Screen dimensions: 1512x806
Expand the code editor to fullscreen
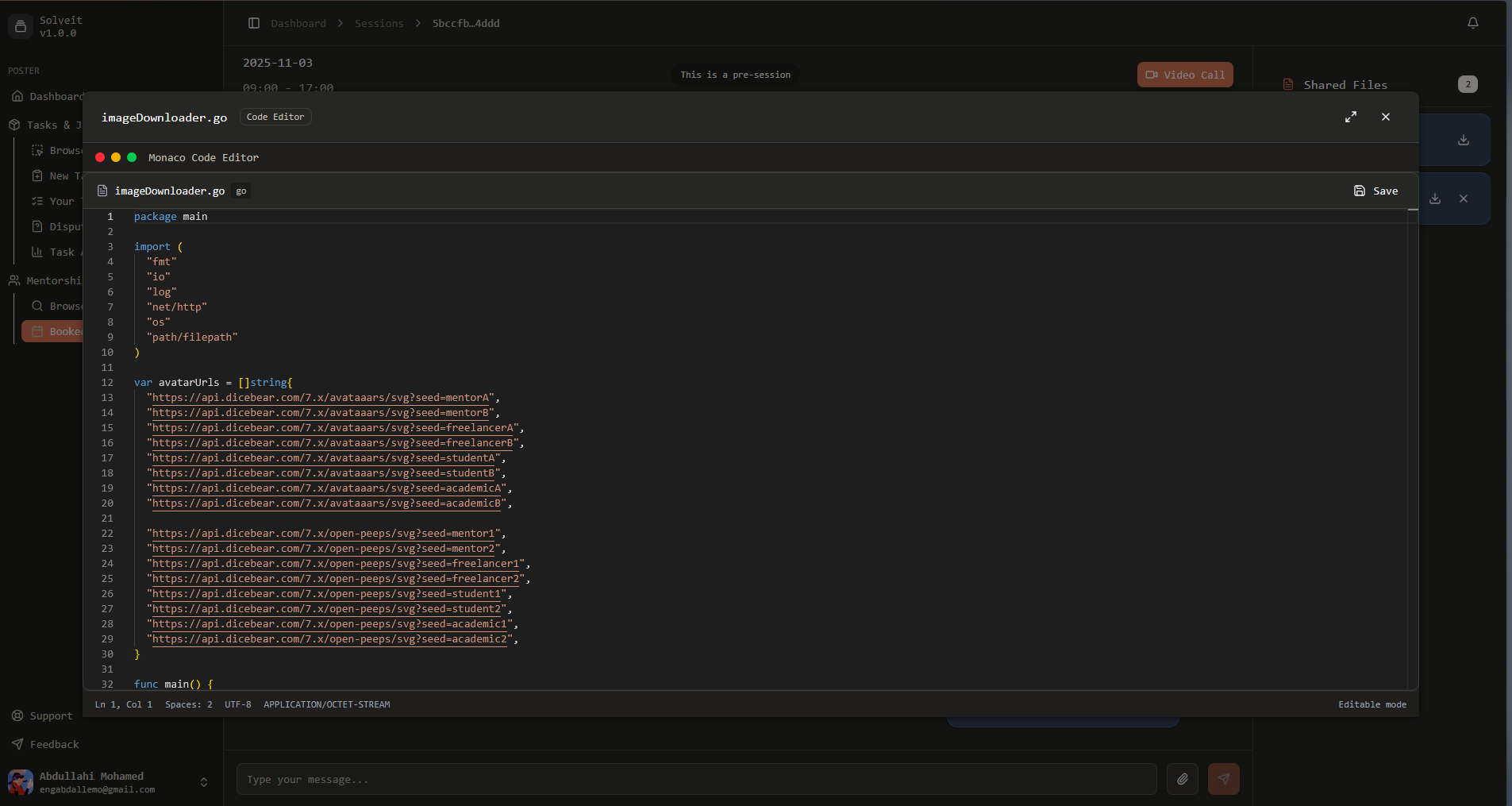[x=1351, y=117]
